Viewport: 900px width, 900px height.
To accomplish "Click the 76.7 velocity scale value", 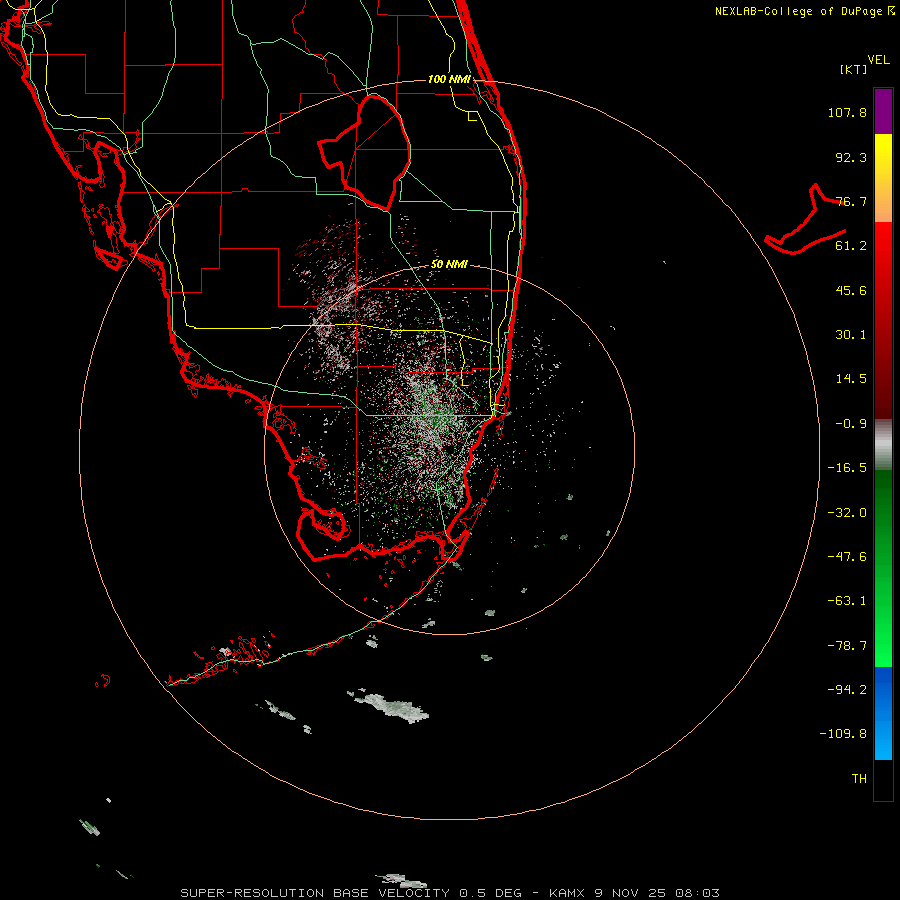I will pyautogui.click(x=851, y=201).
